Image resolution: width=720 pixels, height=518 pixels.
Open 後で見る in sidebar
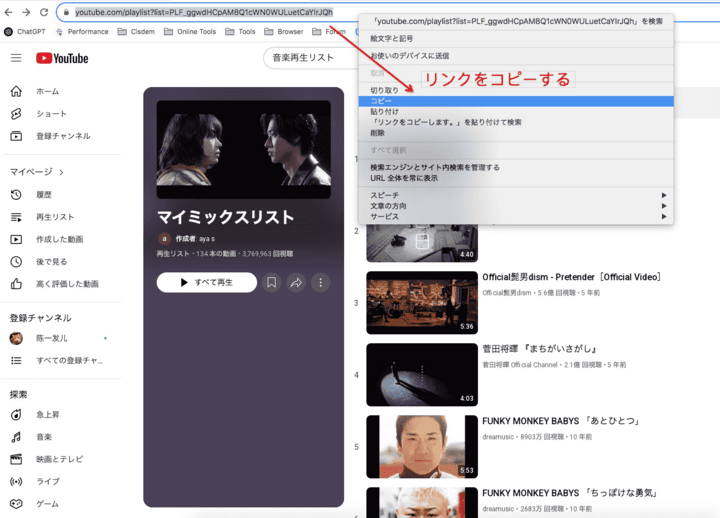click(x=39, y=261)
